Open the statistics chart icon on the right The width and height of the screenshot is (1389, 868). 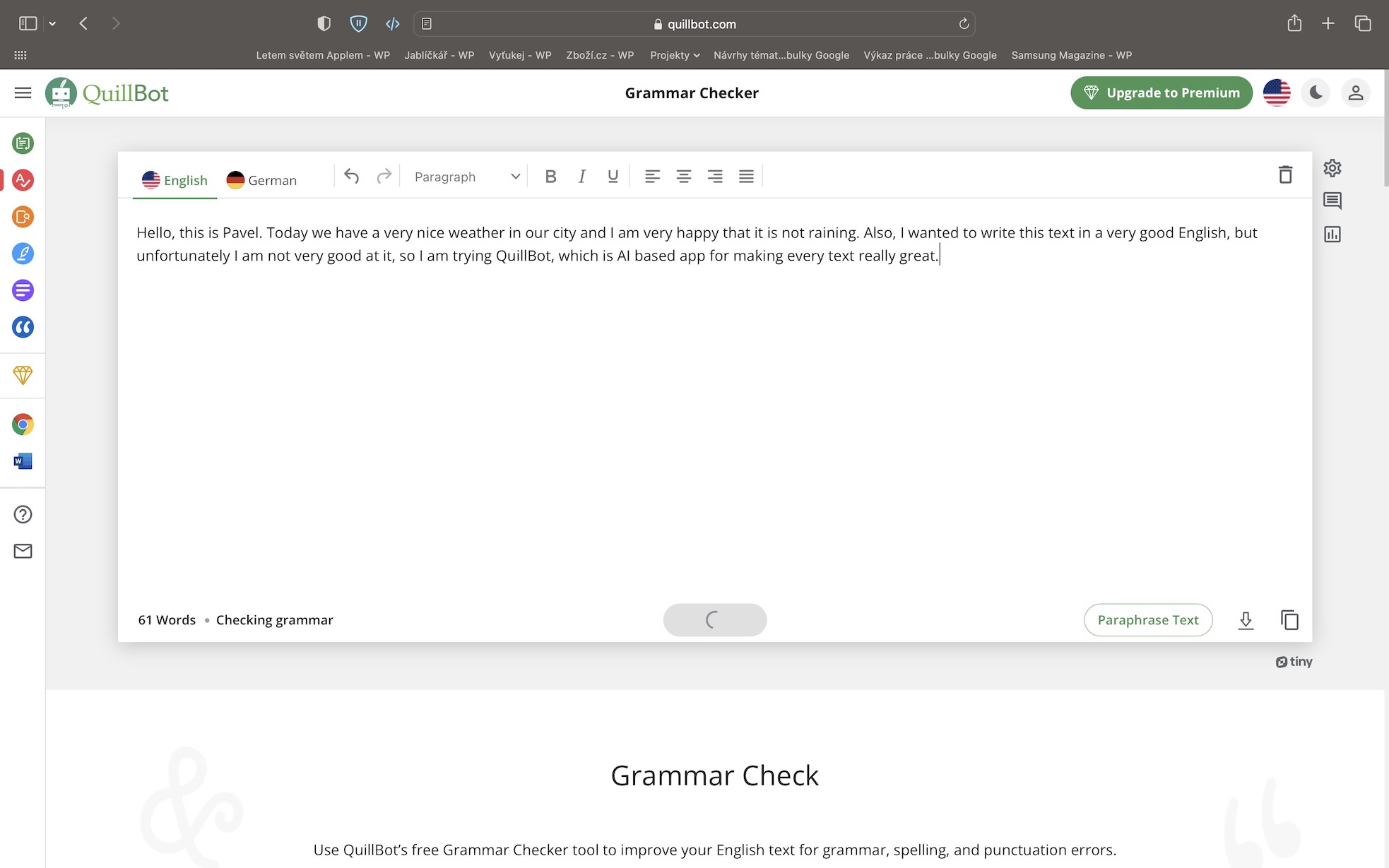tap(1332, 234)
